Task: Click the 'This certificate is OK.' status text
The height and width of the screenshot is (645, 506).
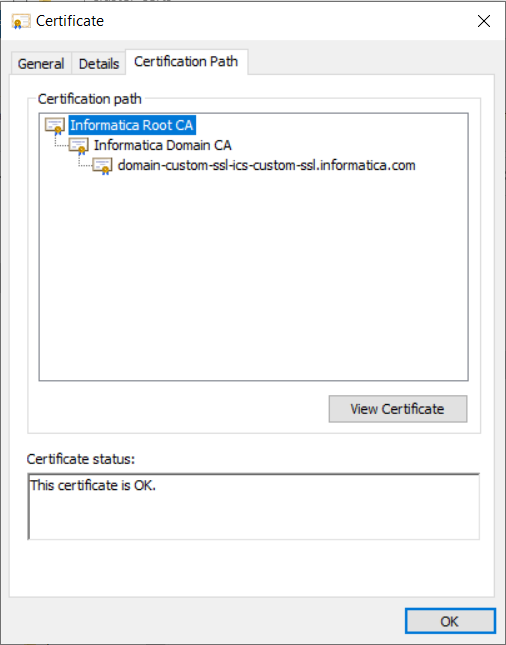Action: [x=93, y=485]
